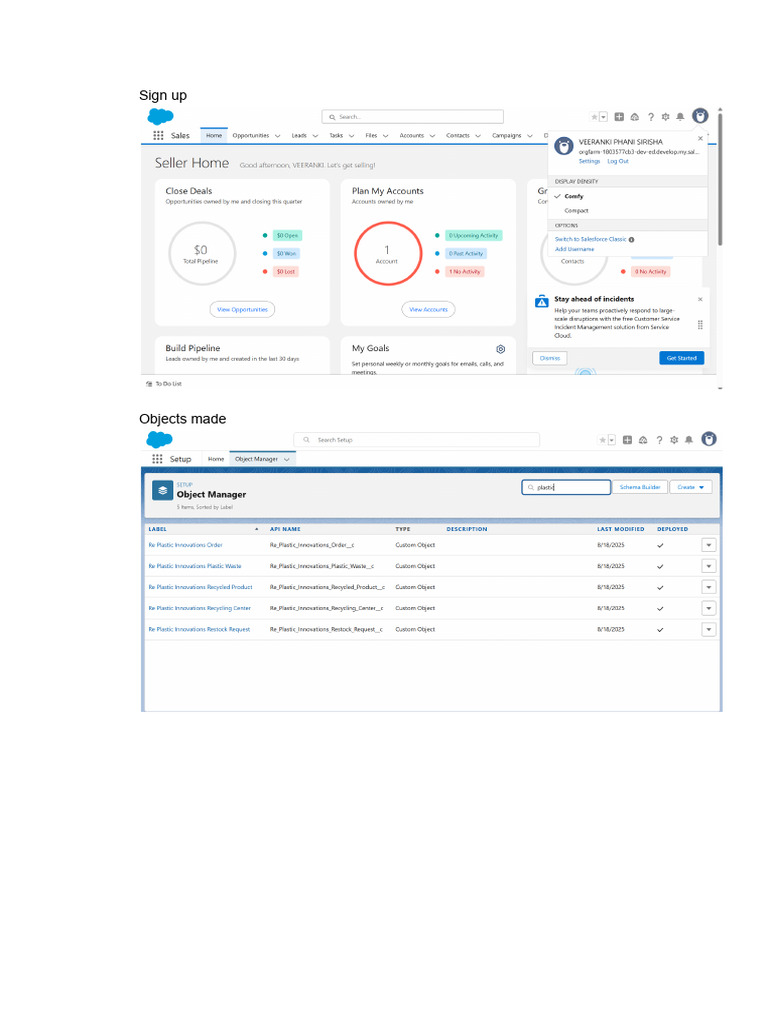
Task: Click the Get Started button
Action: click(681, 358)
